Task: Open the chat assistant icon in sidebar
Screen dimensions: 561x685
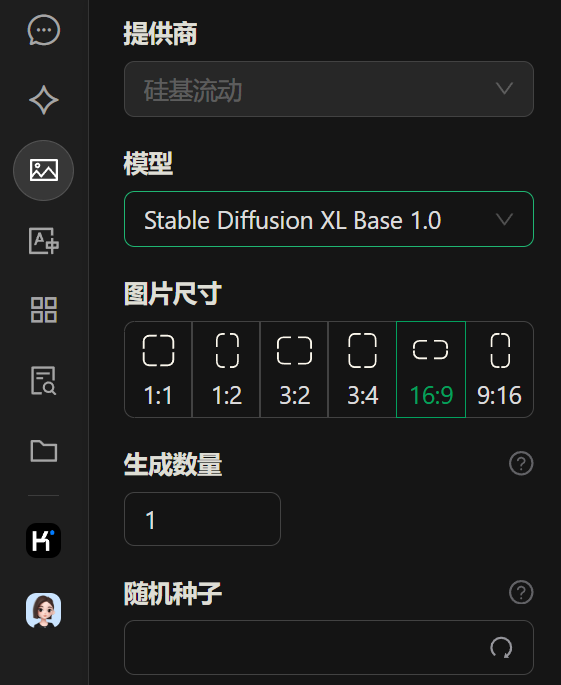Action: (44, 30)
